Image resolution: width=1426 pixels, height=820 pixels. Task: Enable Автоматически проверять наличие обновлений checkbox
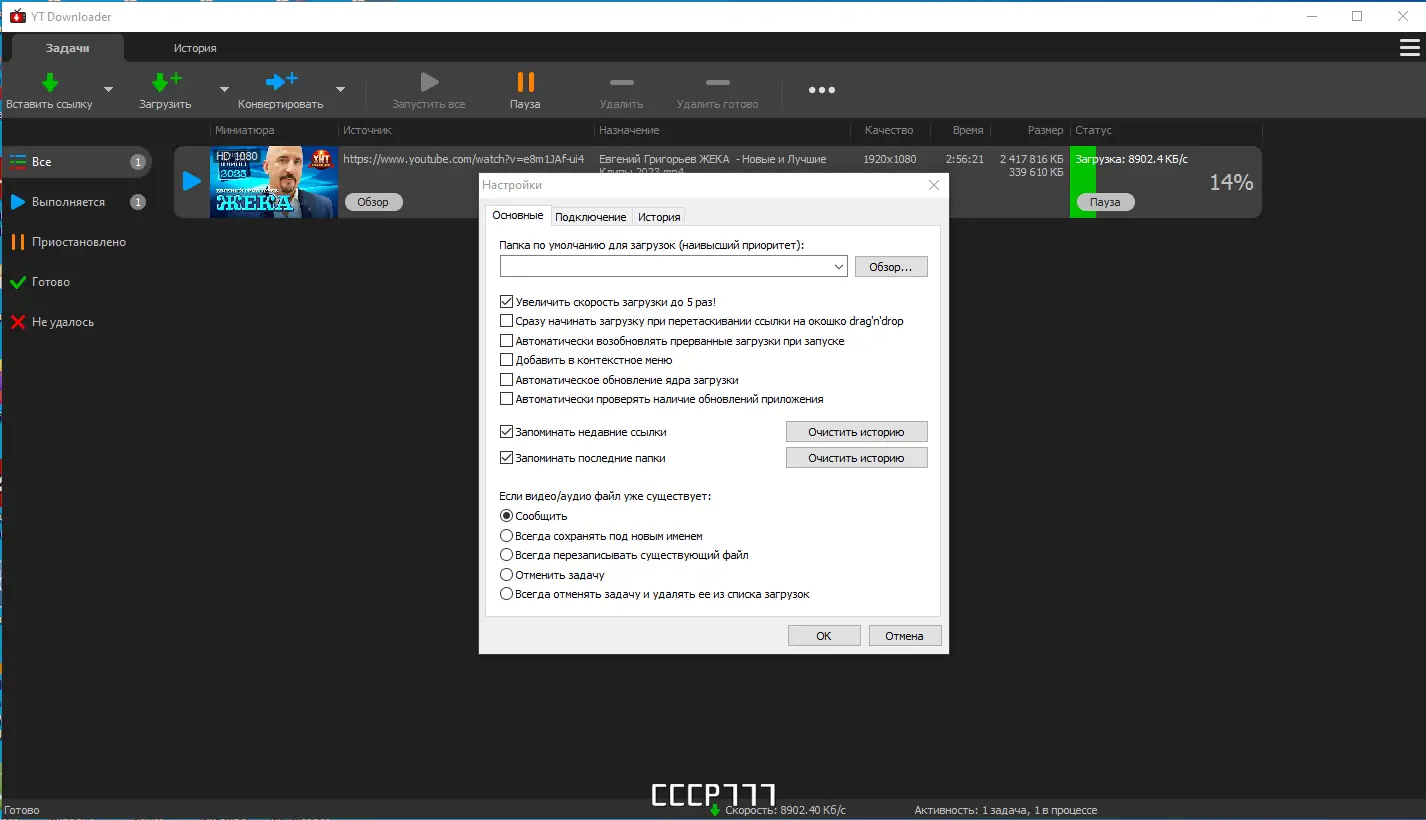506,399
